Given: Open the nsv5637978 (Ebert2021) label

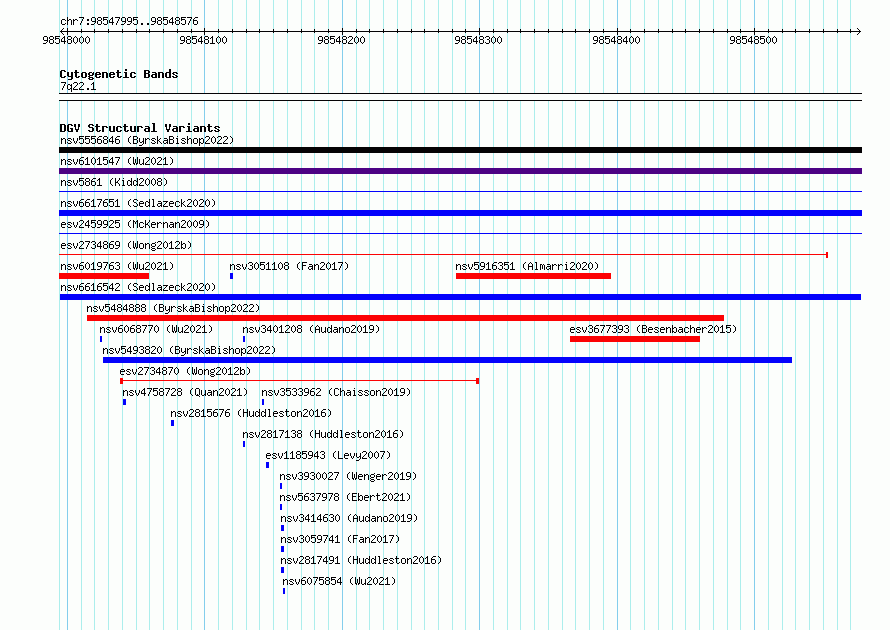Looking at the screenshot, I should (345, 497).
